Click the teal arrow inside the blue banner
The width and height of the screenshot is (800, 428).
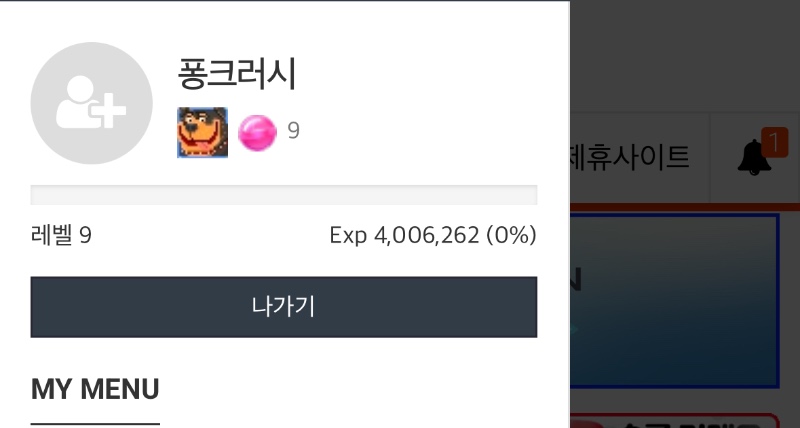[574, 329]
